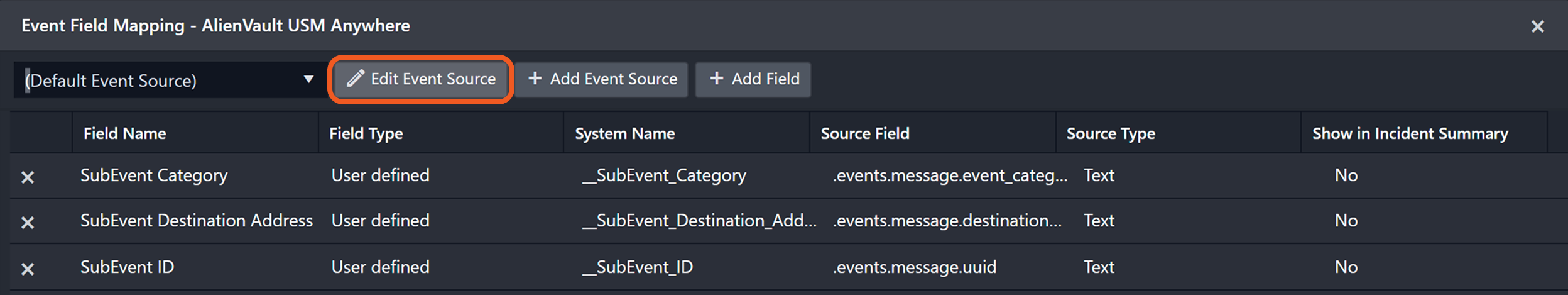Click the Add Field button
Viewport: 1568px width, 295px height.
[x=753, y=79]
